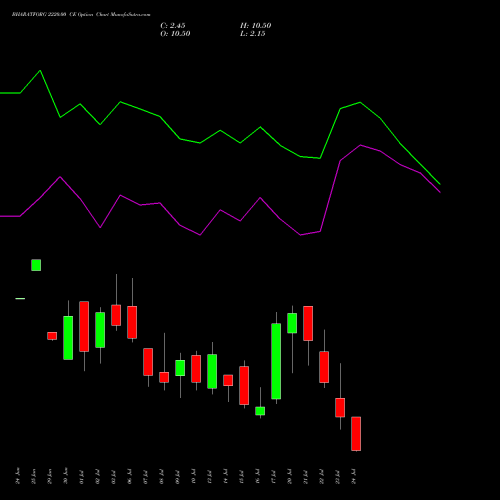This screenshot has width=500, height=500.
Task: Click the red candle above the 21 Jul label
Action: click(x=308, y=323)
